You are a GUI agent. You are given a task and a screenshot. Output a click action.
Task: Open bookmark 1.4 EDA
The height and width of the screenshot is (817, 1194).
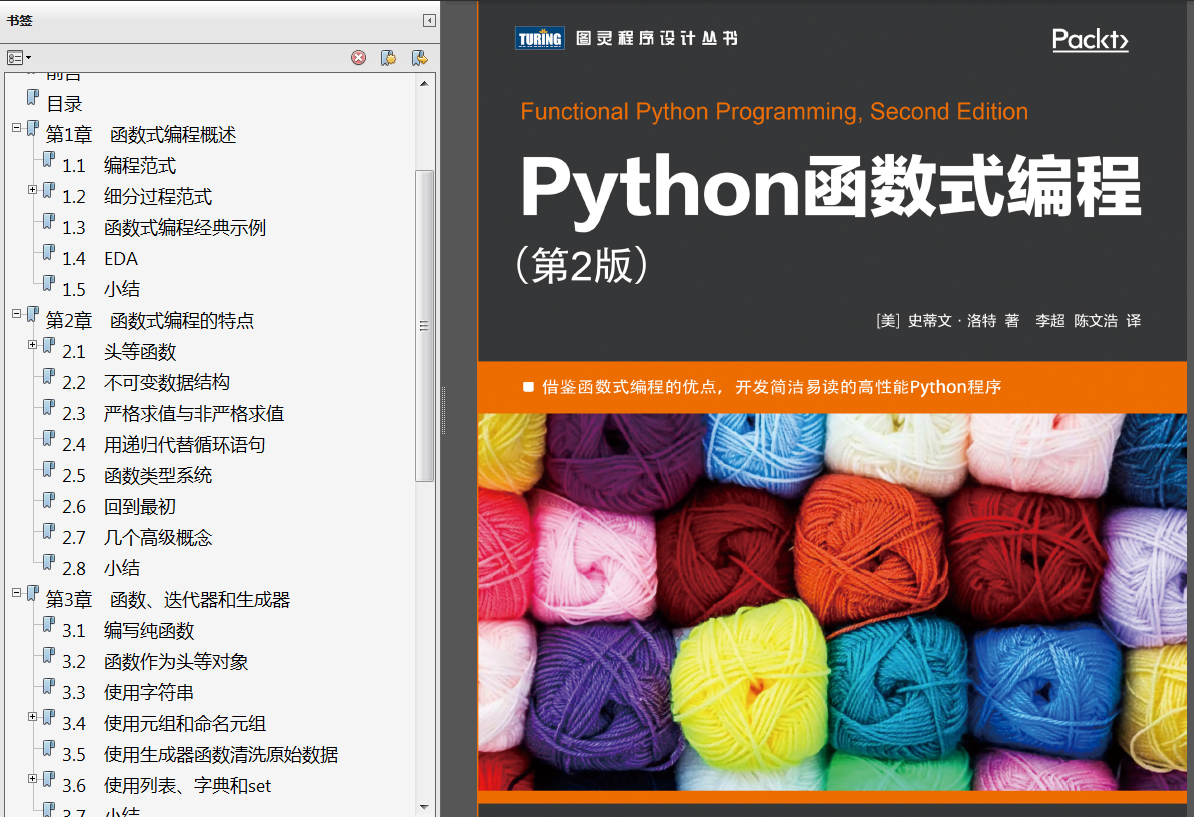click(100, 259)
